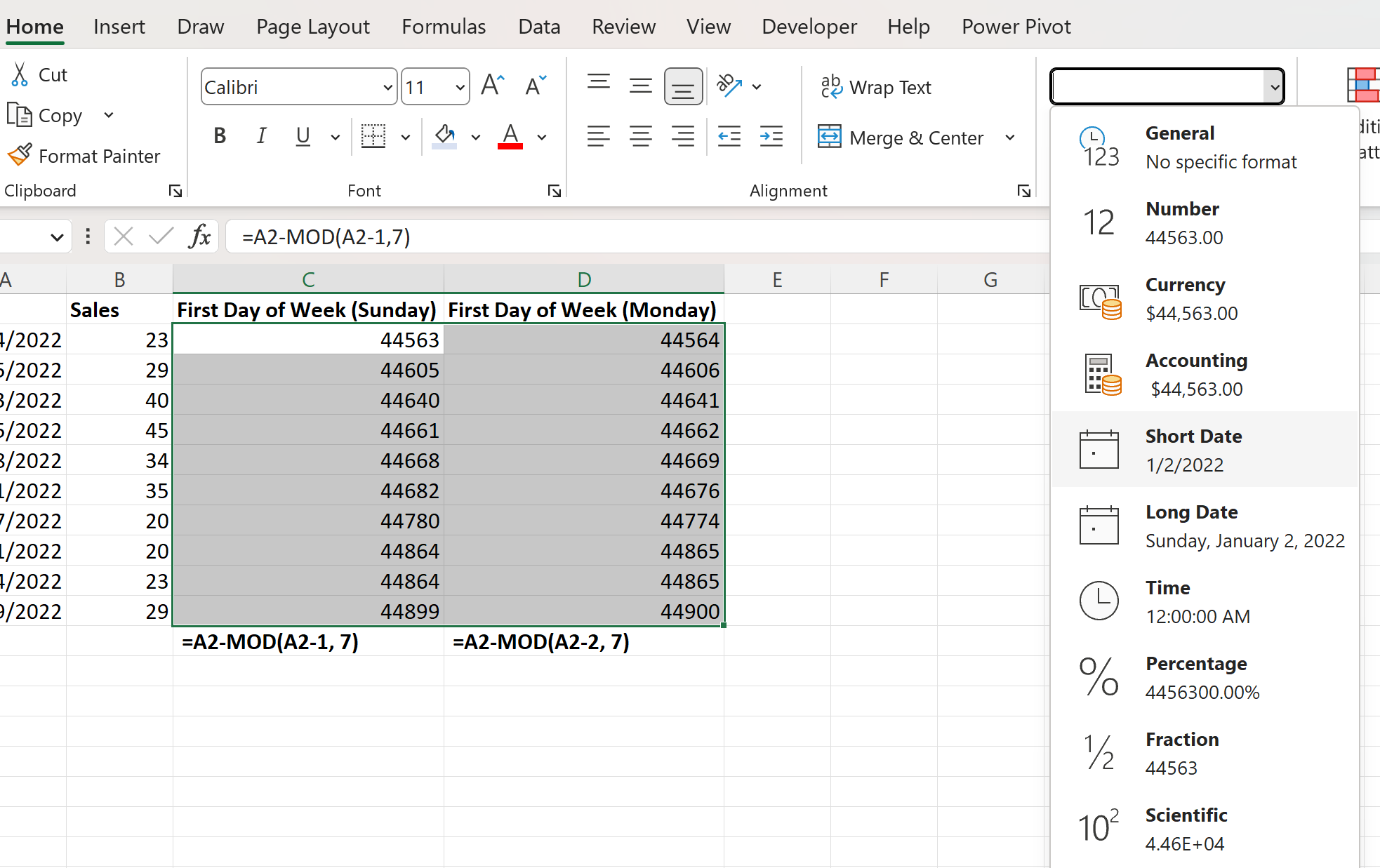
Task: Toggle bold formatting
Action: [x=219, y=136]
